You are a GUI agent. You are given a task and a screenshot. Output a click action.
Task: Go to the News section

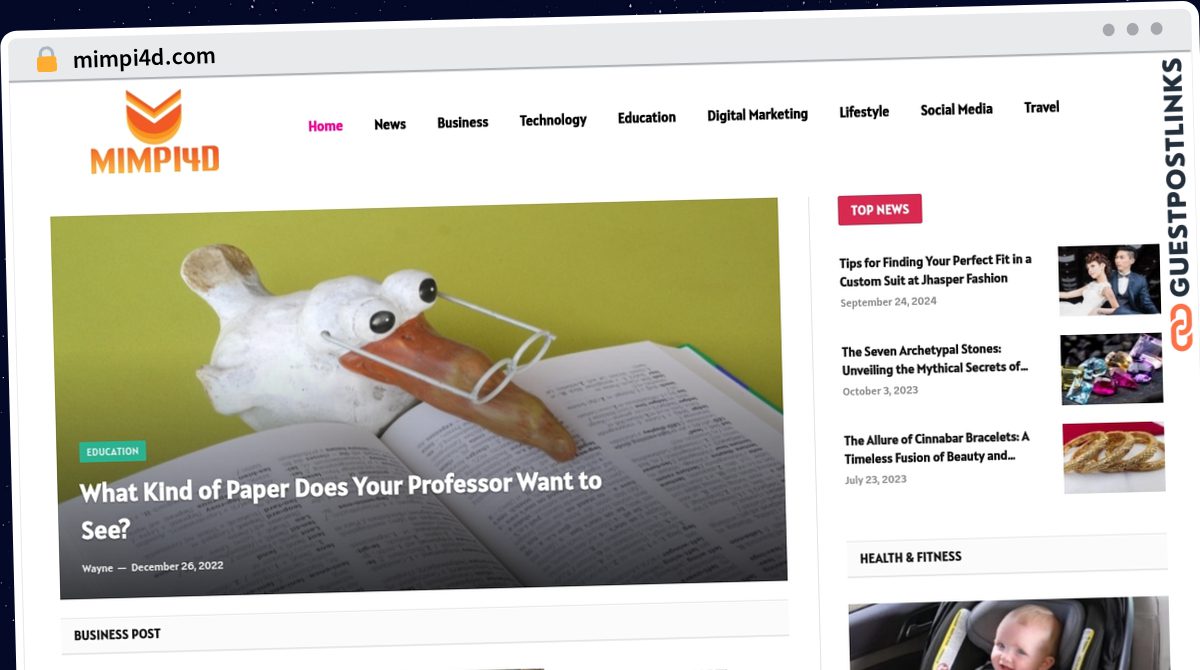click(x=390, y=124)
